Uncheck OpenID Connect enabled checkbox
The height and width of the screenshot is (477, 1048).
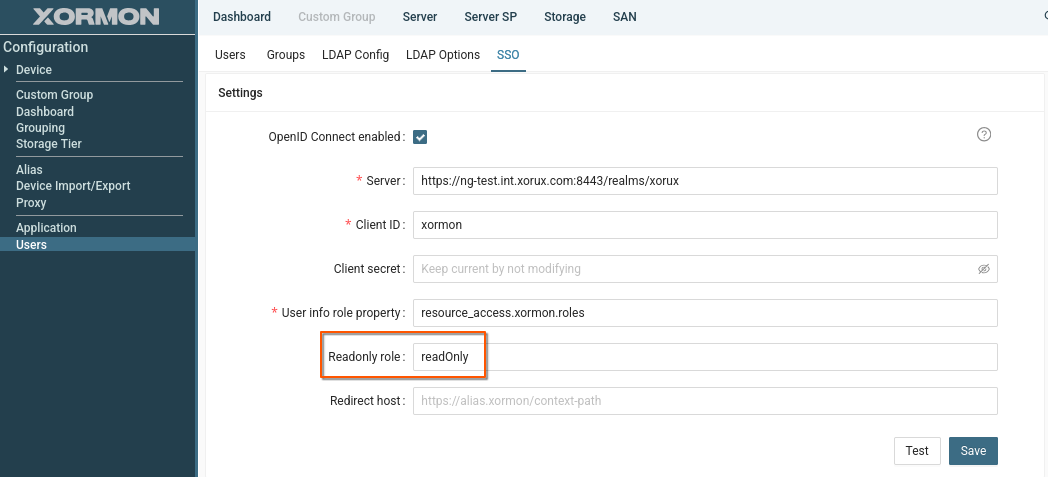(x=420, y=137)
